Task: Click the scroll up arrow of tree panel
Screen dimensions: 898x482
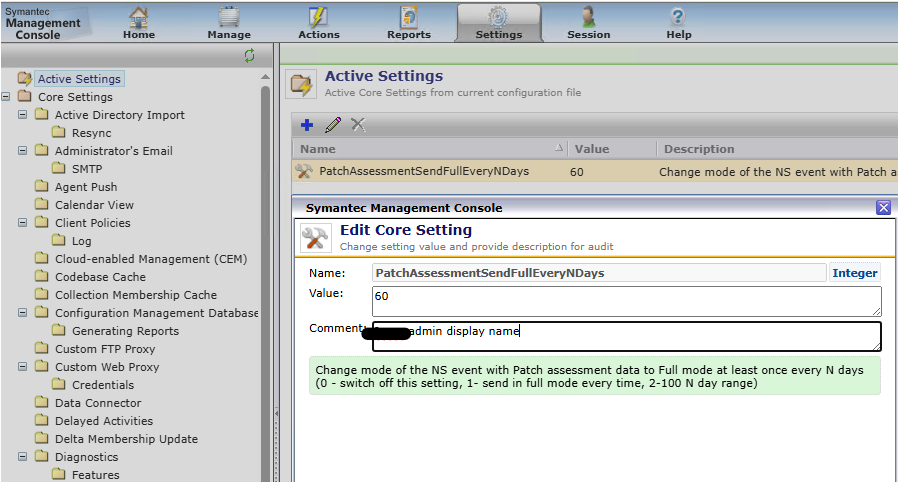Action: click(x=265, y=76)
